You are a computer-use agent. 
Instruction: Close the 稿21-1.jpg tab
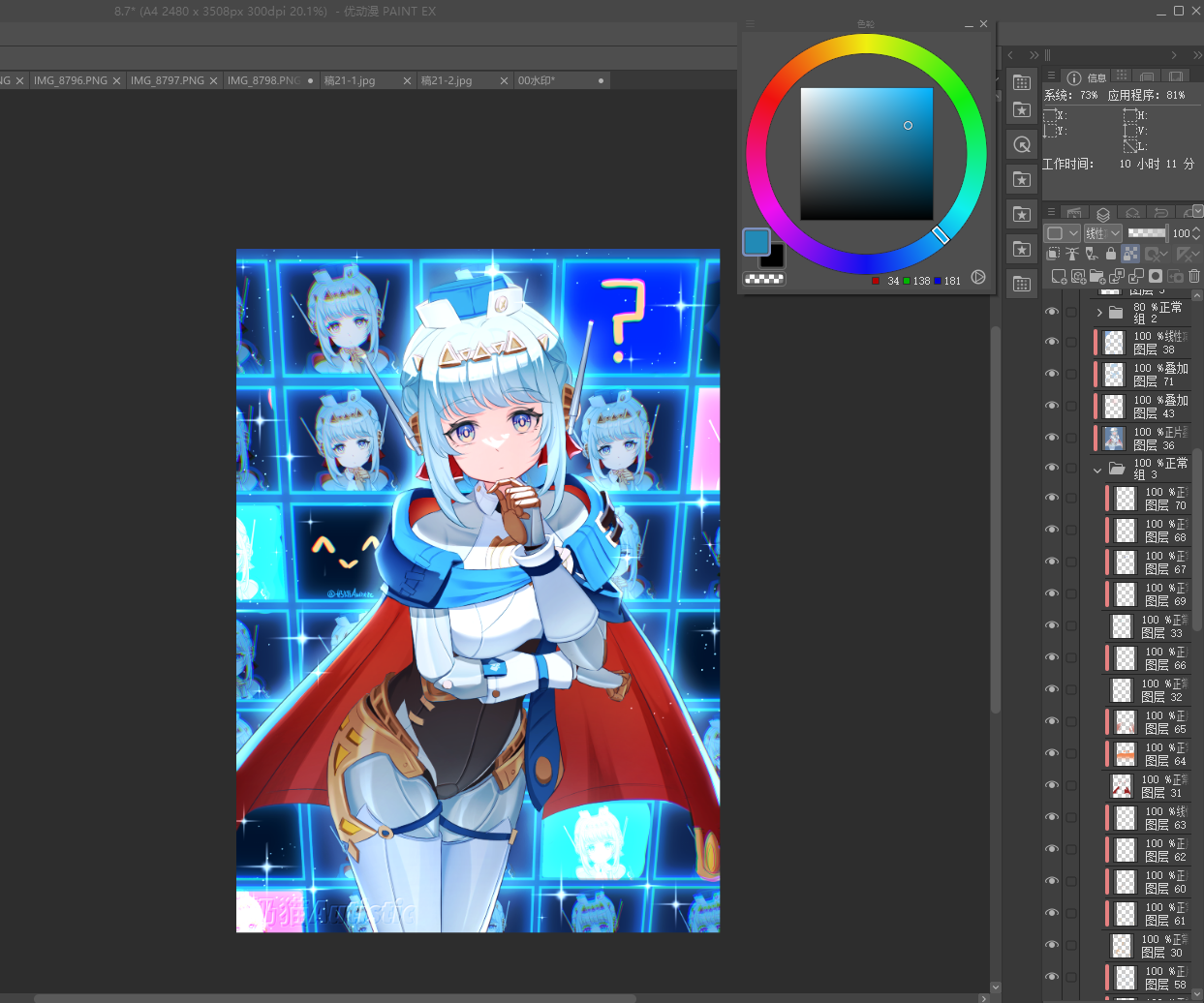coord(408,81)
